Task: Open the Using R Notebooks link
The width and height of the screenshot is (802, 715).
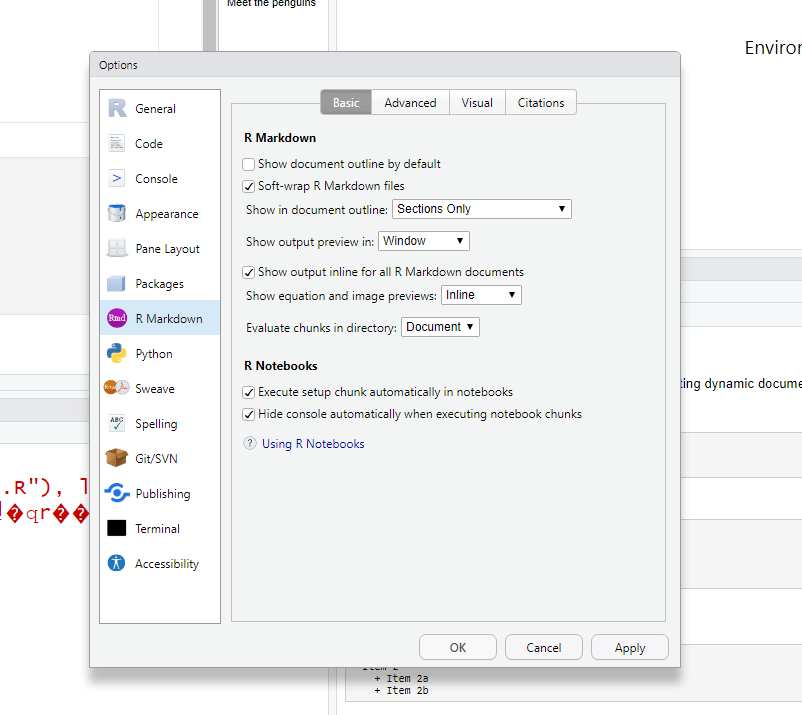Action: (313, 443)
